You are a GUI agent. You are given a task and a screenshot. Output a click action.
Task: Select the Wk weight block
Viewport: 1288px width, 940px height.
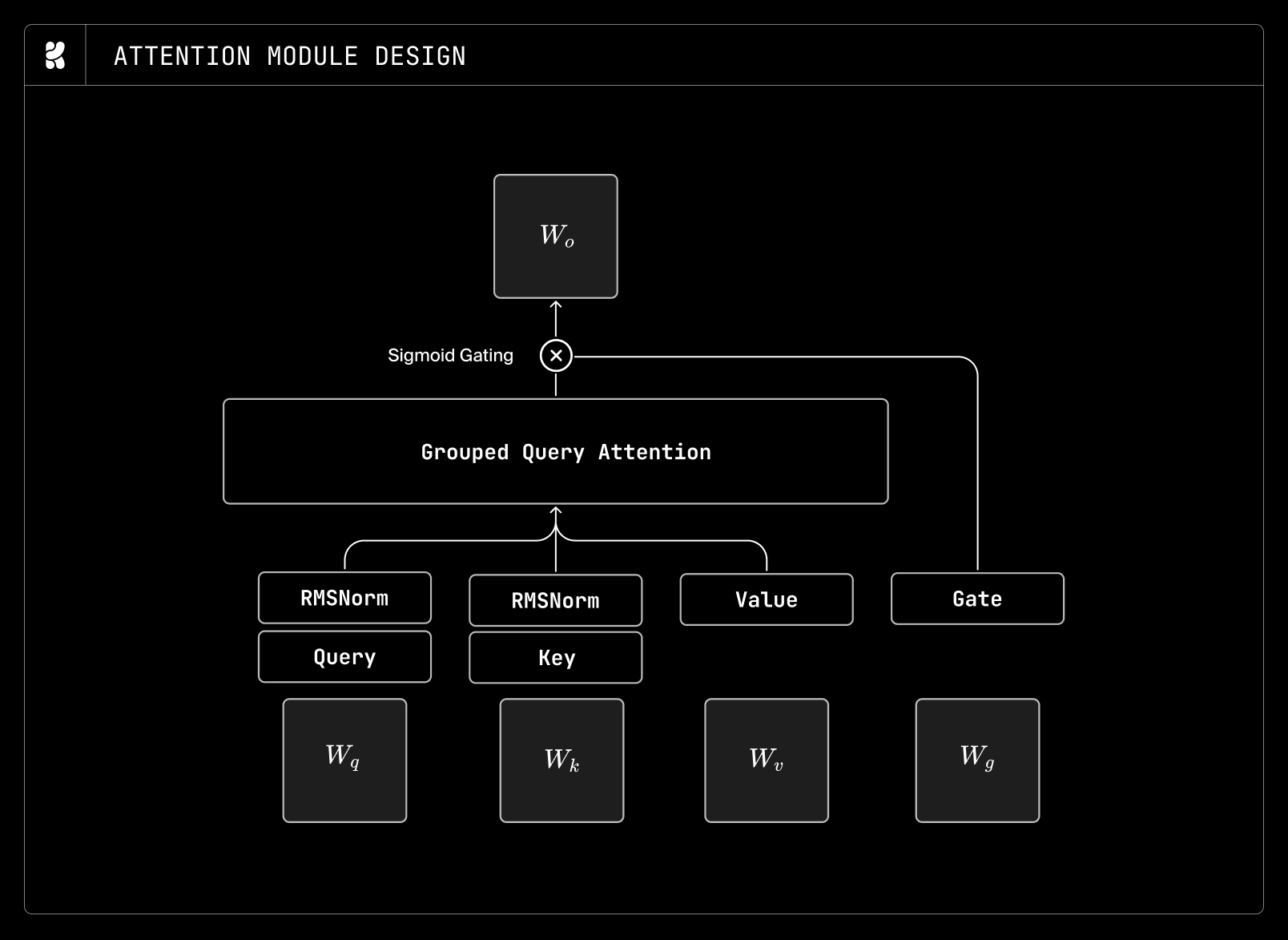pos(561,760)
